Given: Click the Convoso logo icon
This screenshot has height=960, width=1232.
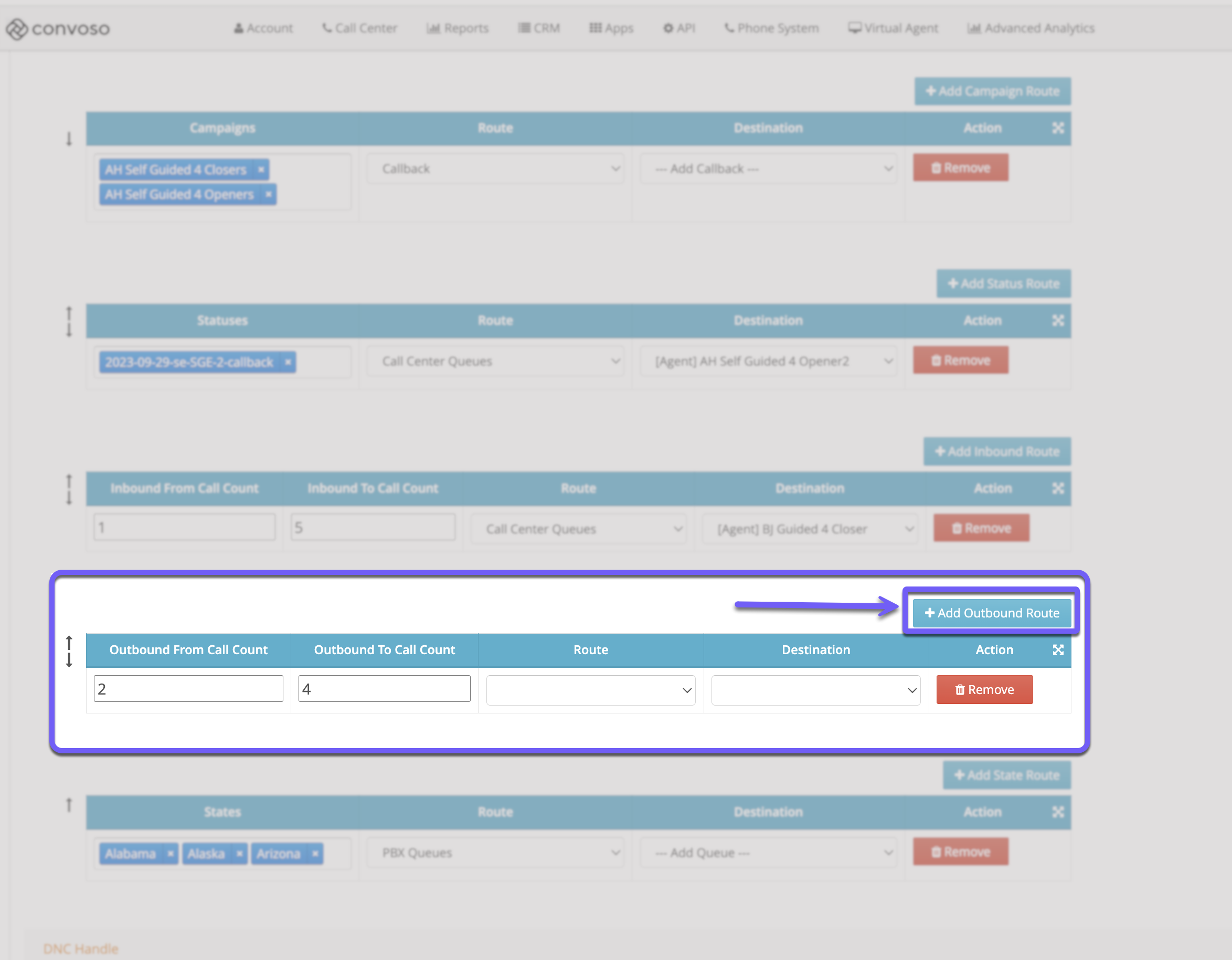Looking at the screenshot, I should [17, 29].
